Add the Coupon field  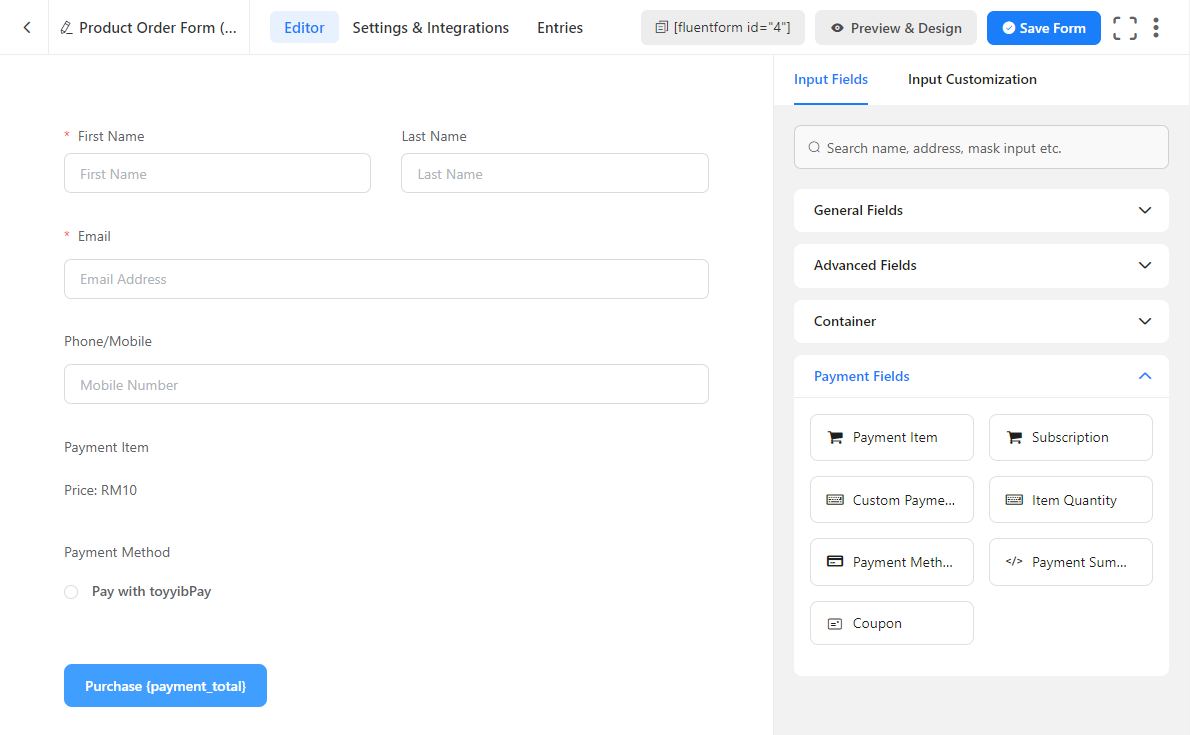pos(891,623)
